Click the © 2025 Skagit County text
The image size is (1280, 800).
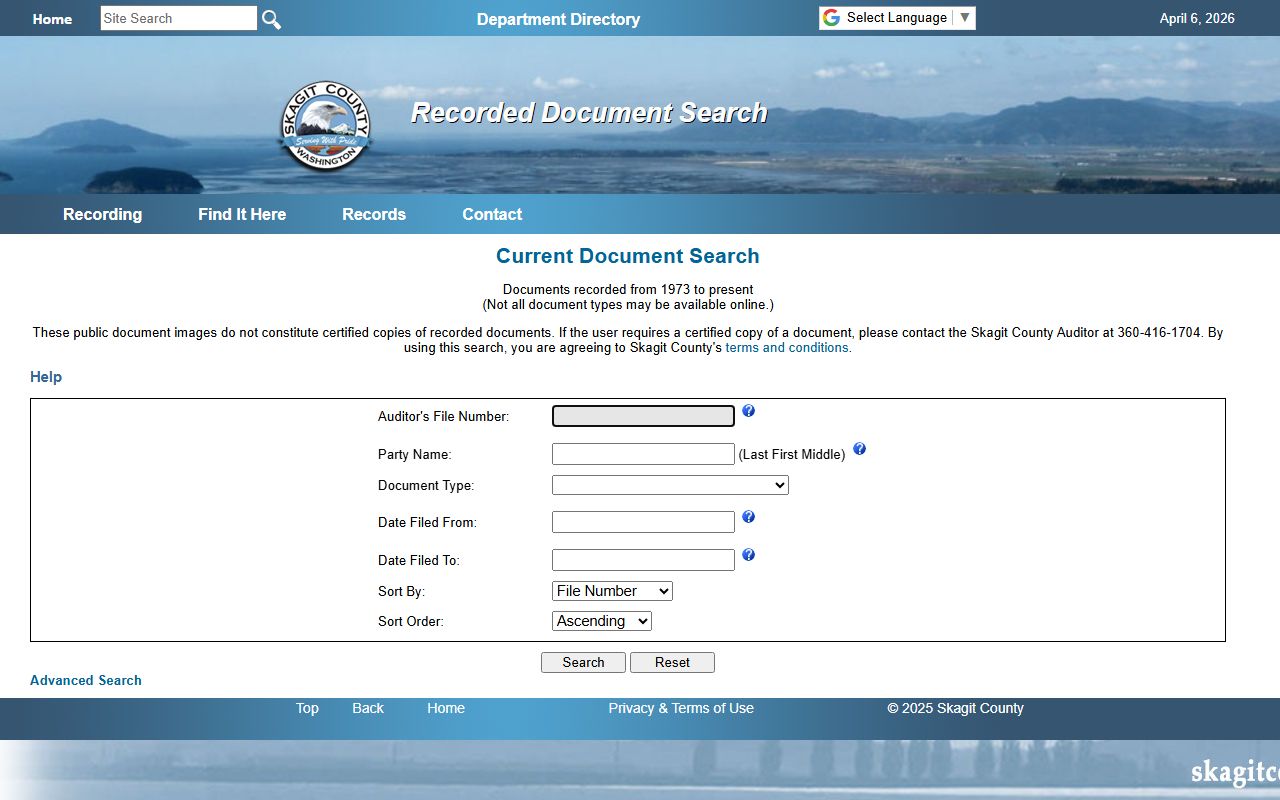click(955, 708)
